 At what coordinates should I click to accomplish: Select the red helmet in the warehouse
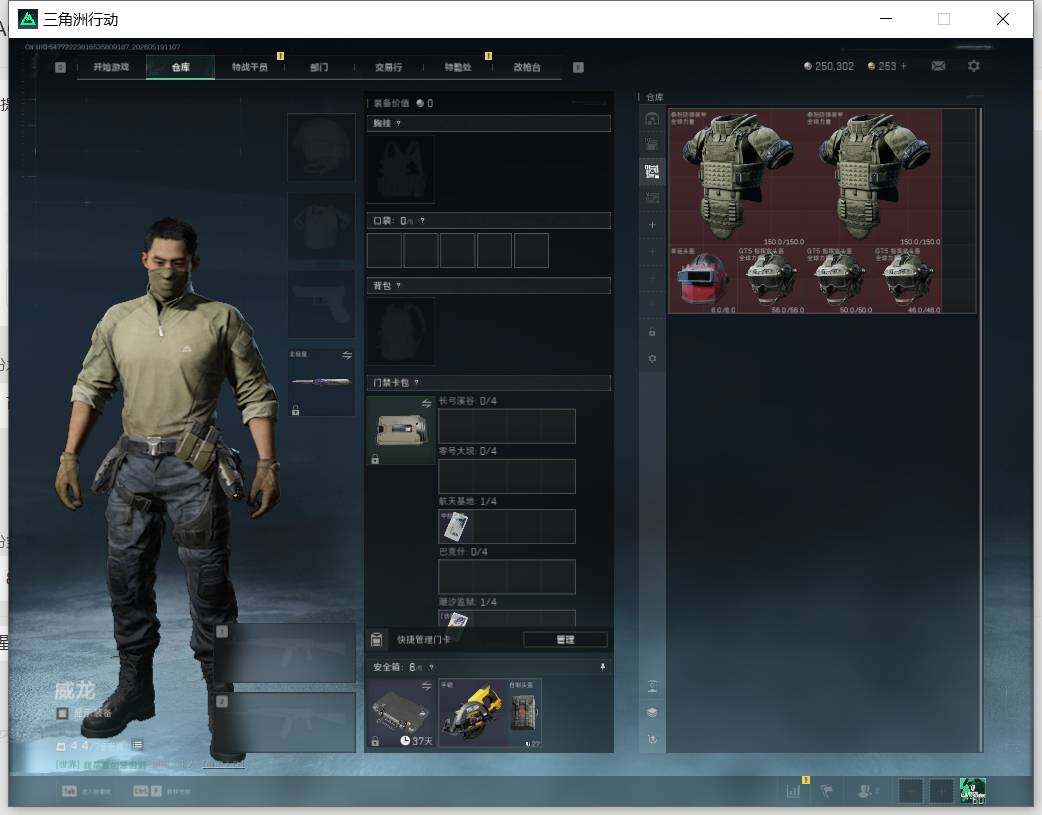click(x=702, y=279)
